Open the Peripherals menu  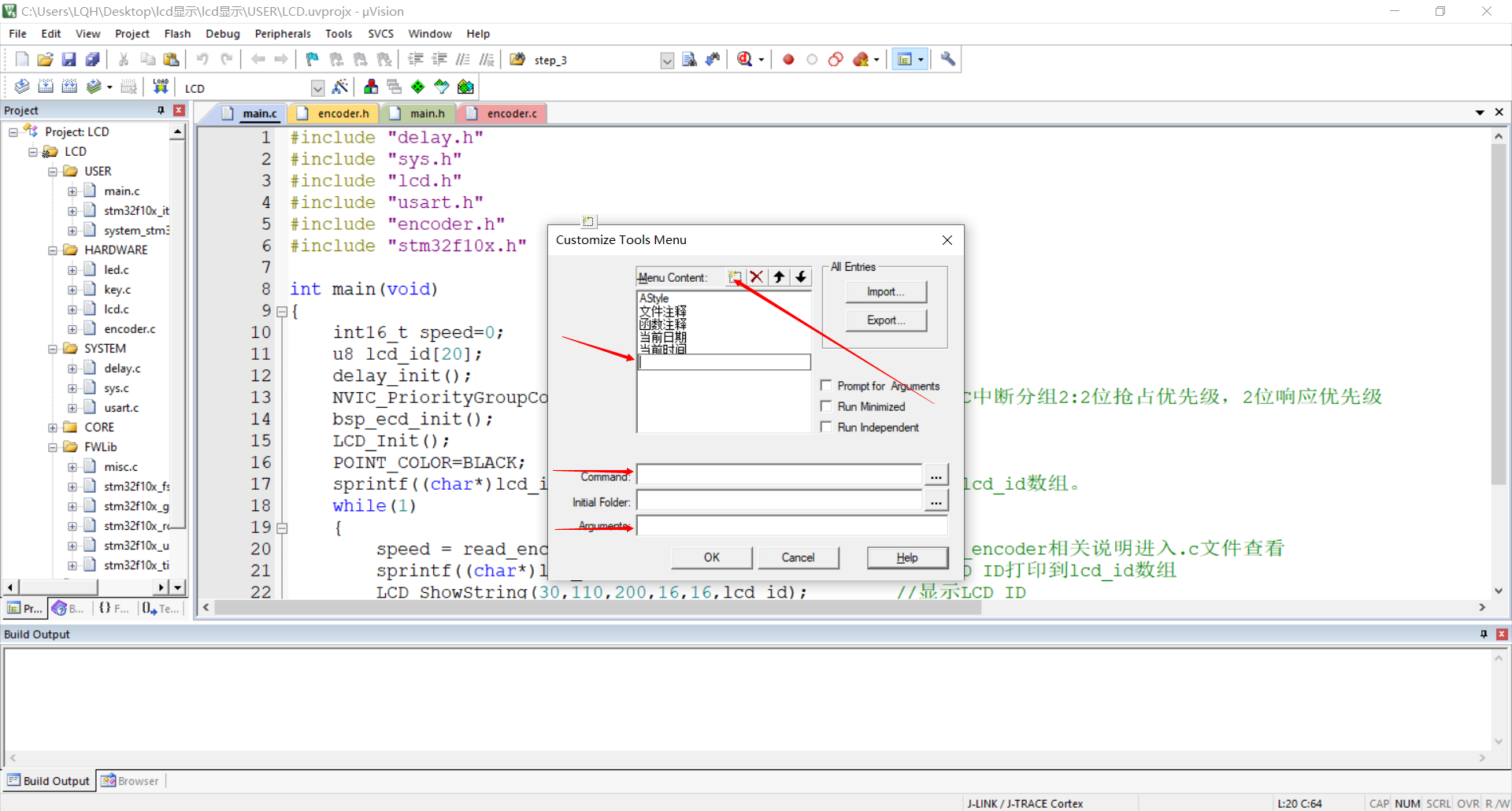(x=282, y=34)
